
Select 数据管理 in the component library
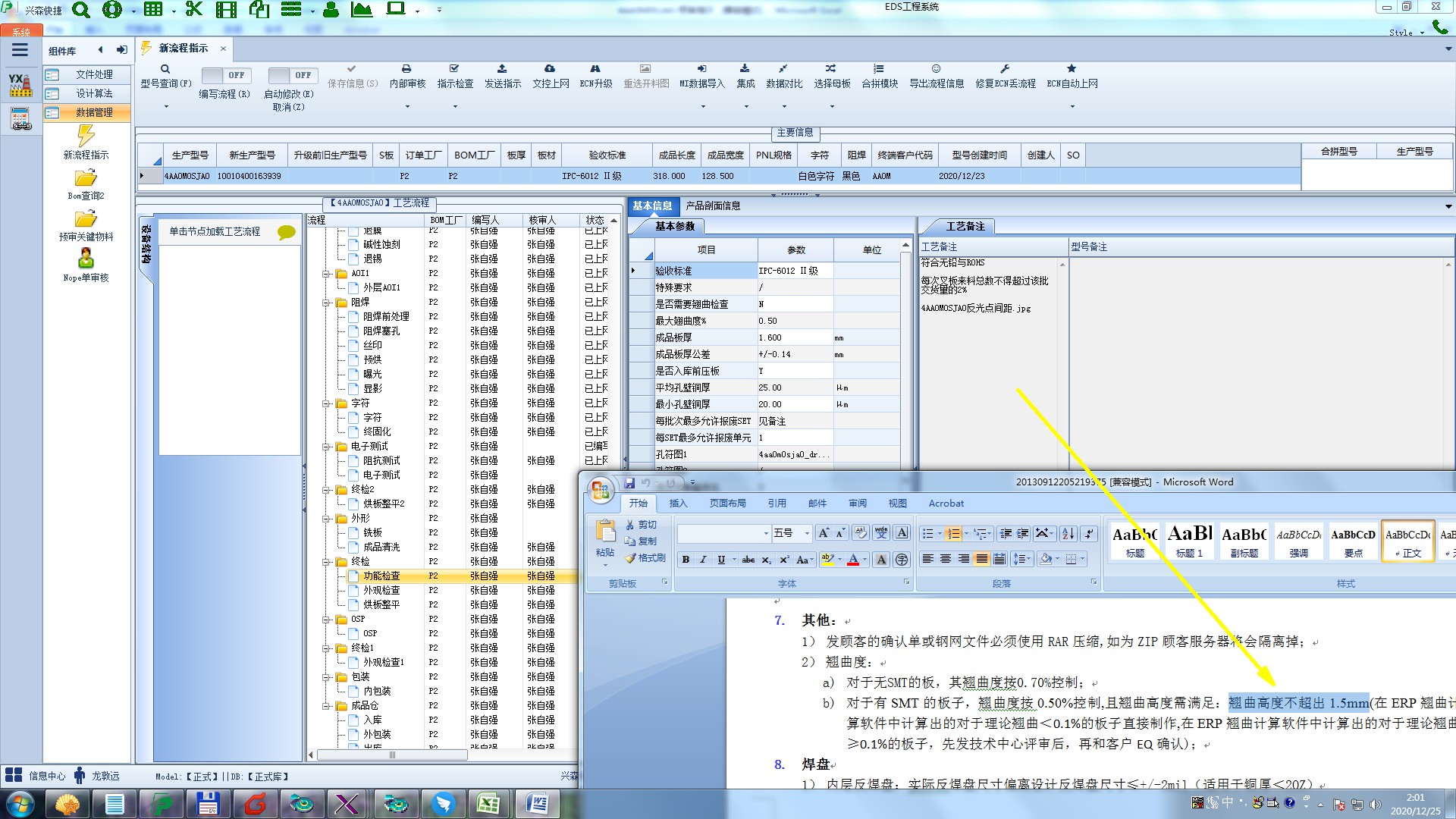click(x=93, y=112)
